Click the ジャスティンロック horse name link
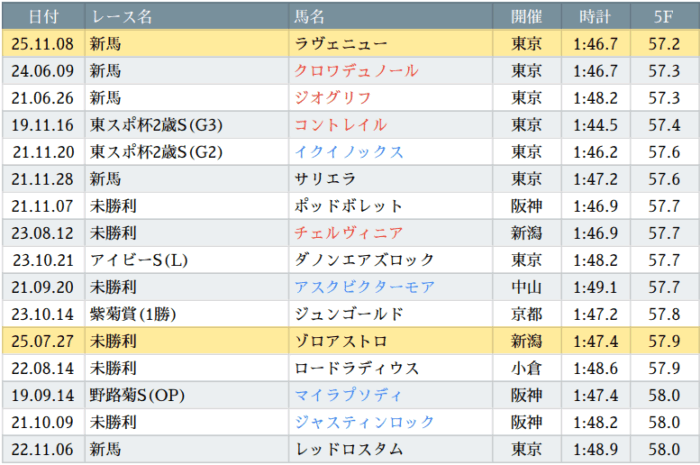The height and width of the screenshot is (465, 700). (364, 422)
